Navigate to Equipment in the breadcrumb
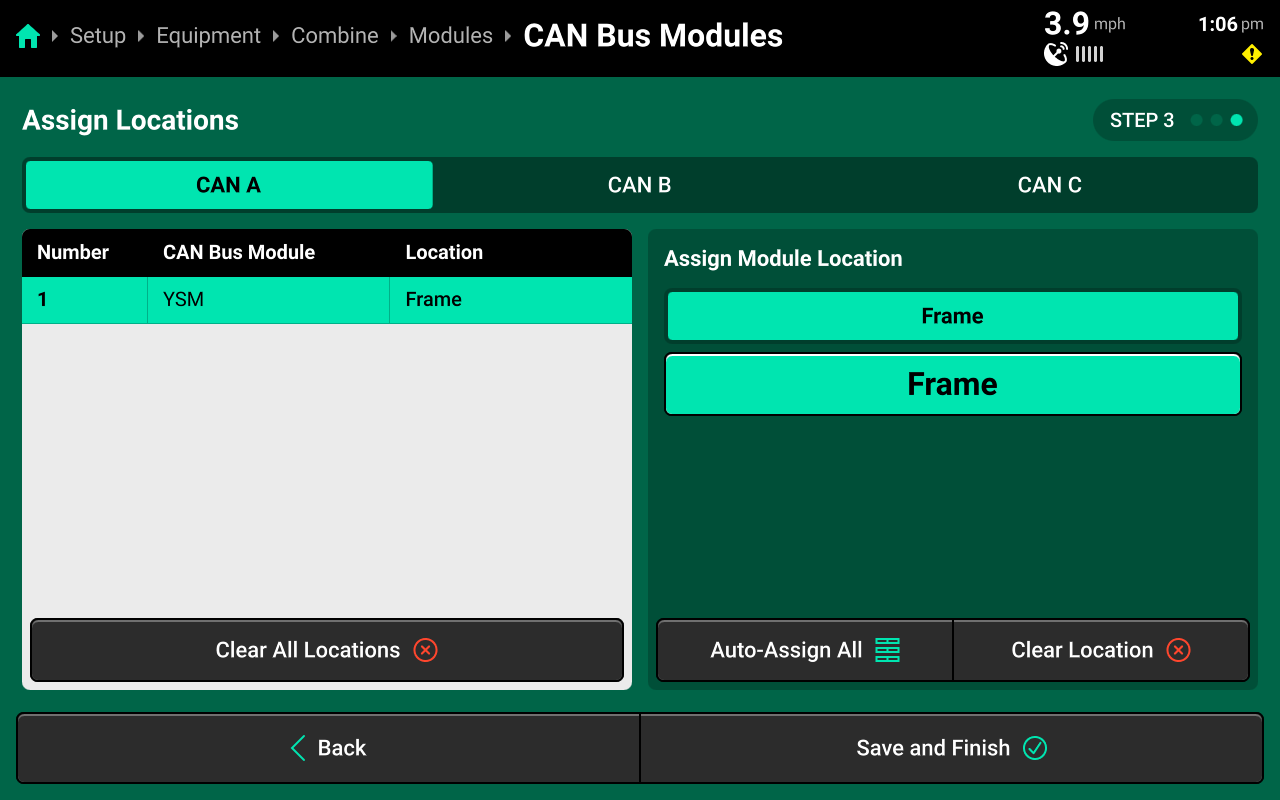The image size is (1280, 800). (208, 36)
